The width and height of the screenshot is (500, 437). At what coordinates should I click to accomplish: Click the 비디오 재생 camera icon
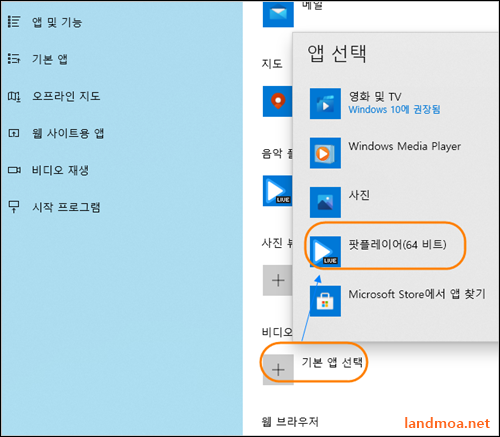[14, 170]
